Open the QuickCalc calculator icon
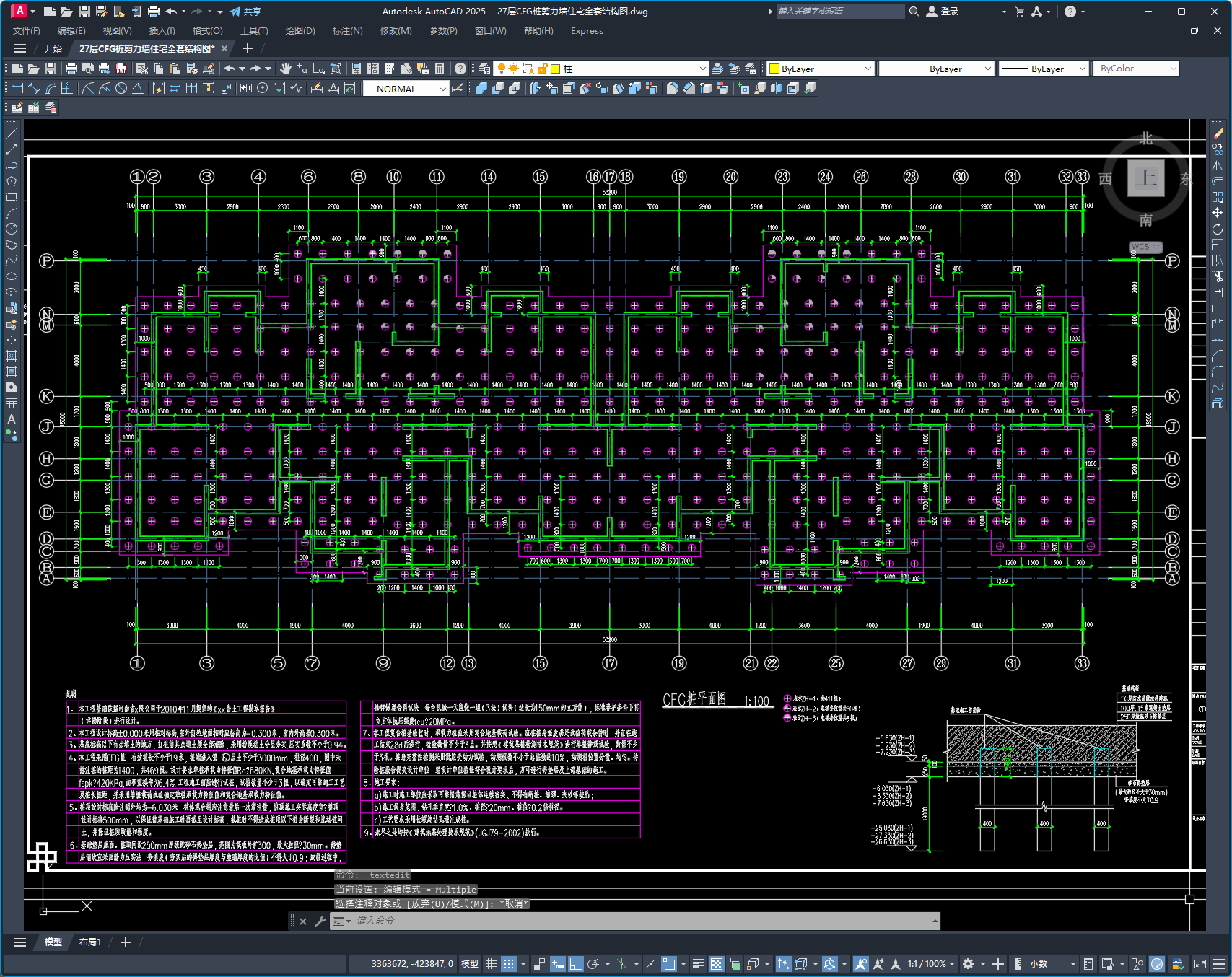 click(440, 69)
